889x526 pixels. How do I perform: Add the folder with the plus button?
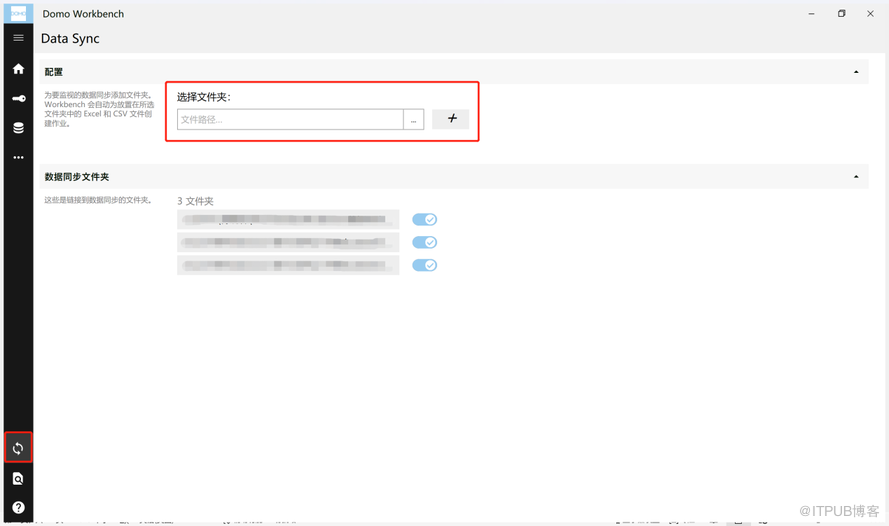coord(451,119)
